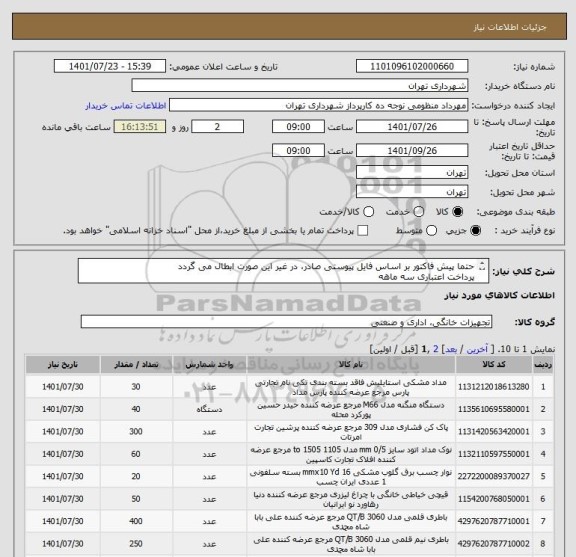Screen dimensions: 576x557
Task: Click the استان محل تحویل field
Action: (x=412, y=172)
